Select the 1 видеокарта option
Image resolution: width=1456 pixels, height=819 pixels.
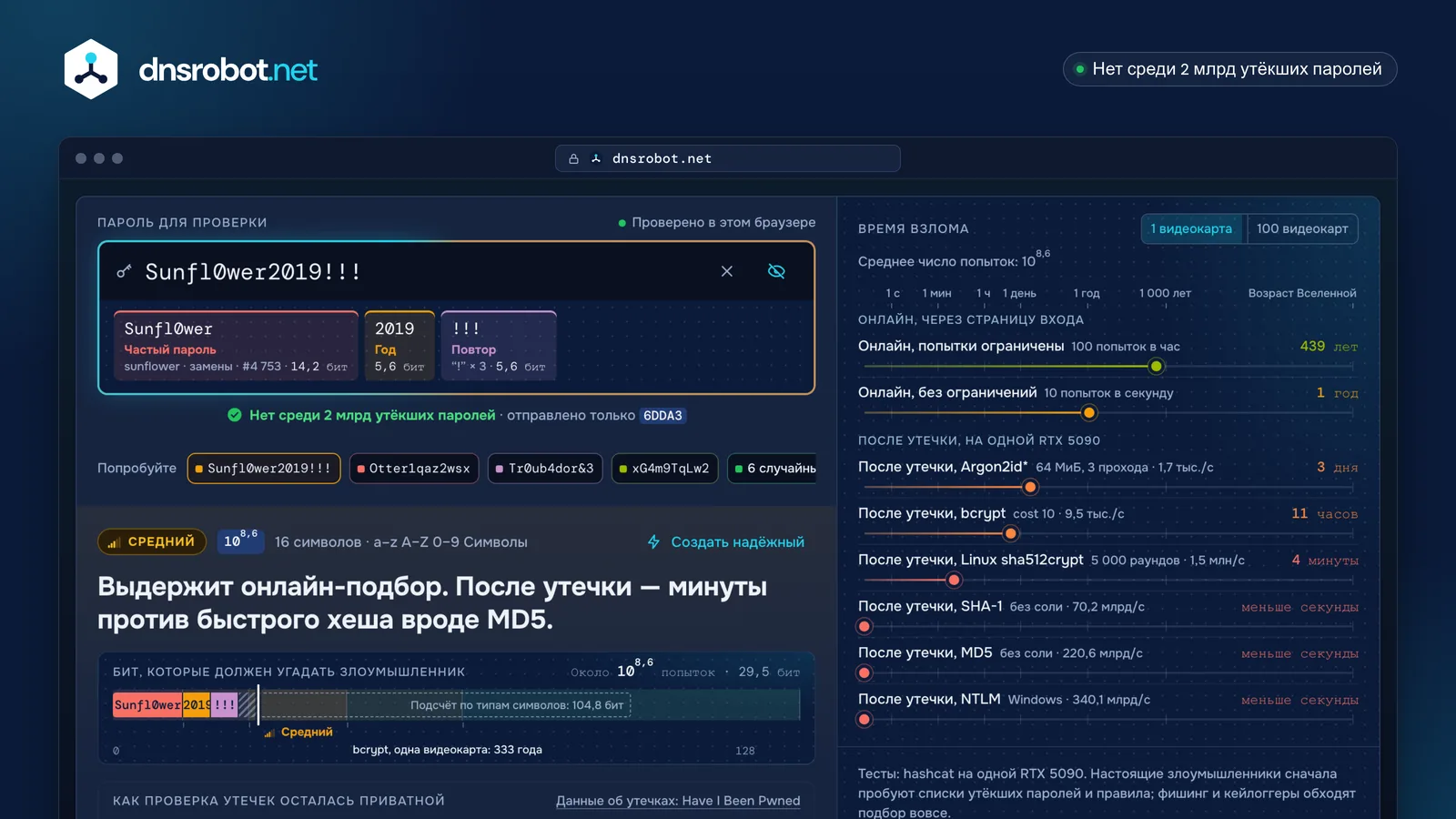point(1191,228)
